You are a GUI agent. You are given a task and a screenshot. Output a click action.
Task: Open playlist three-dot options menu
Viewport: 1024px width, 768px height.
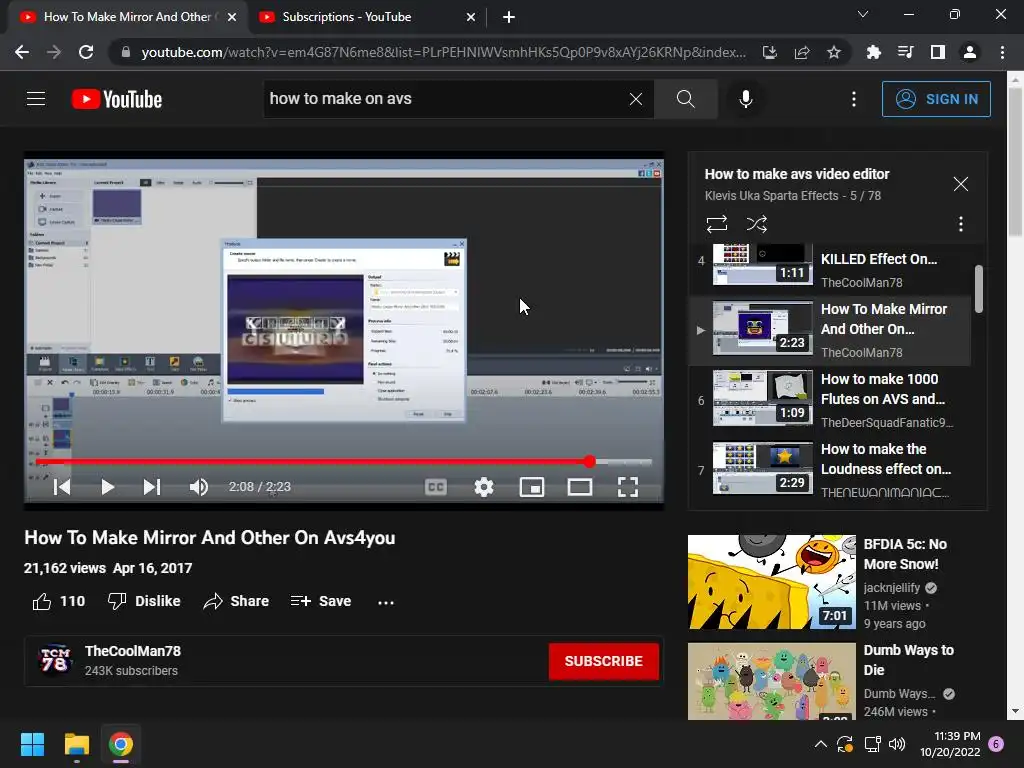pyautogui.click(x=960, y=224)
